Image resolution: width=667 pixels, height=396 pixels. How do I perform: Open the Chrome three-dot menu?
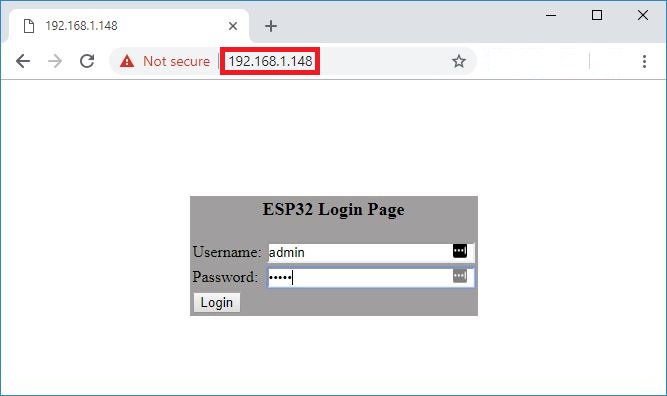(x=644, y=61)
